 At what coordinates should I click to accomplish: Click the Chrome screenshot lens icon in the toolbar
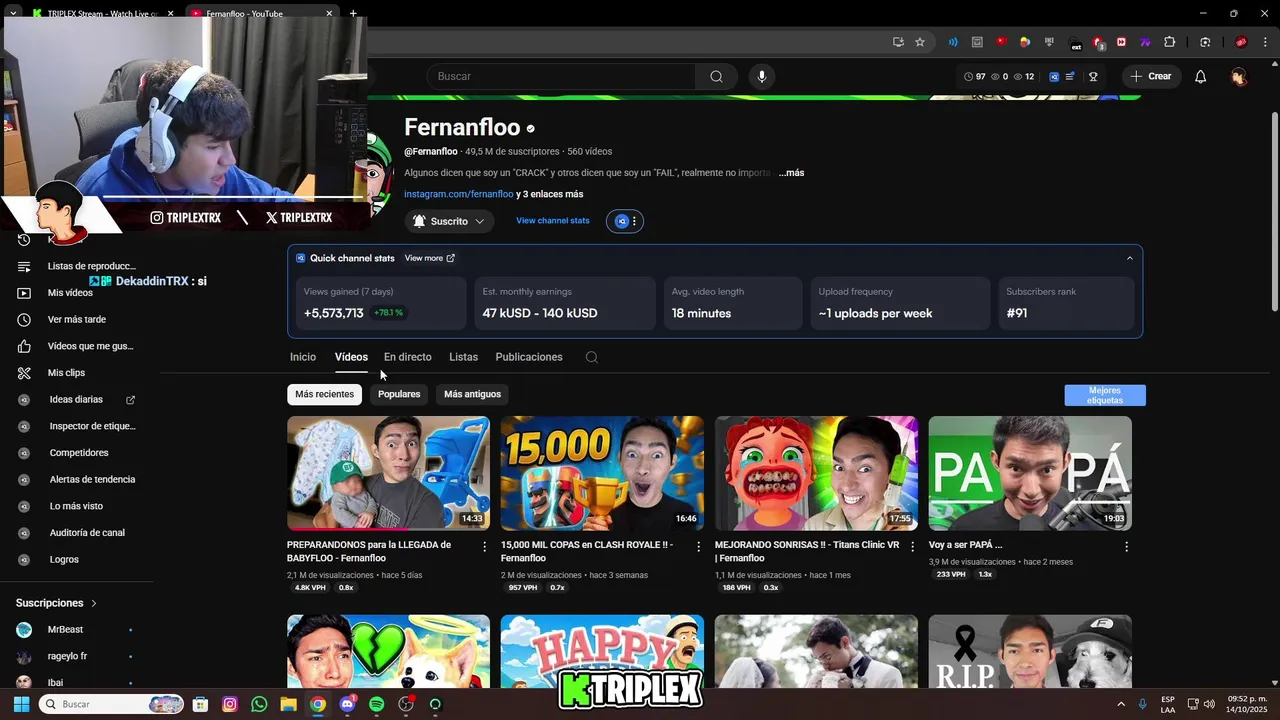pyautogui.click(x=1205, y=42)
